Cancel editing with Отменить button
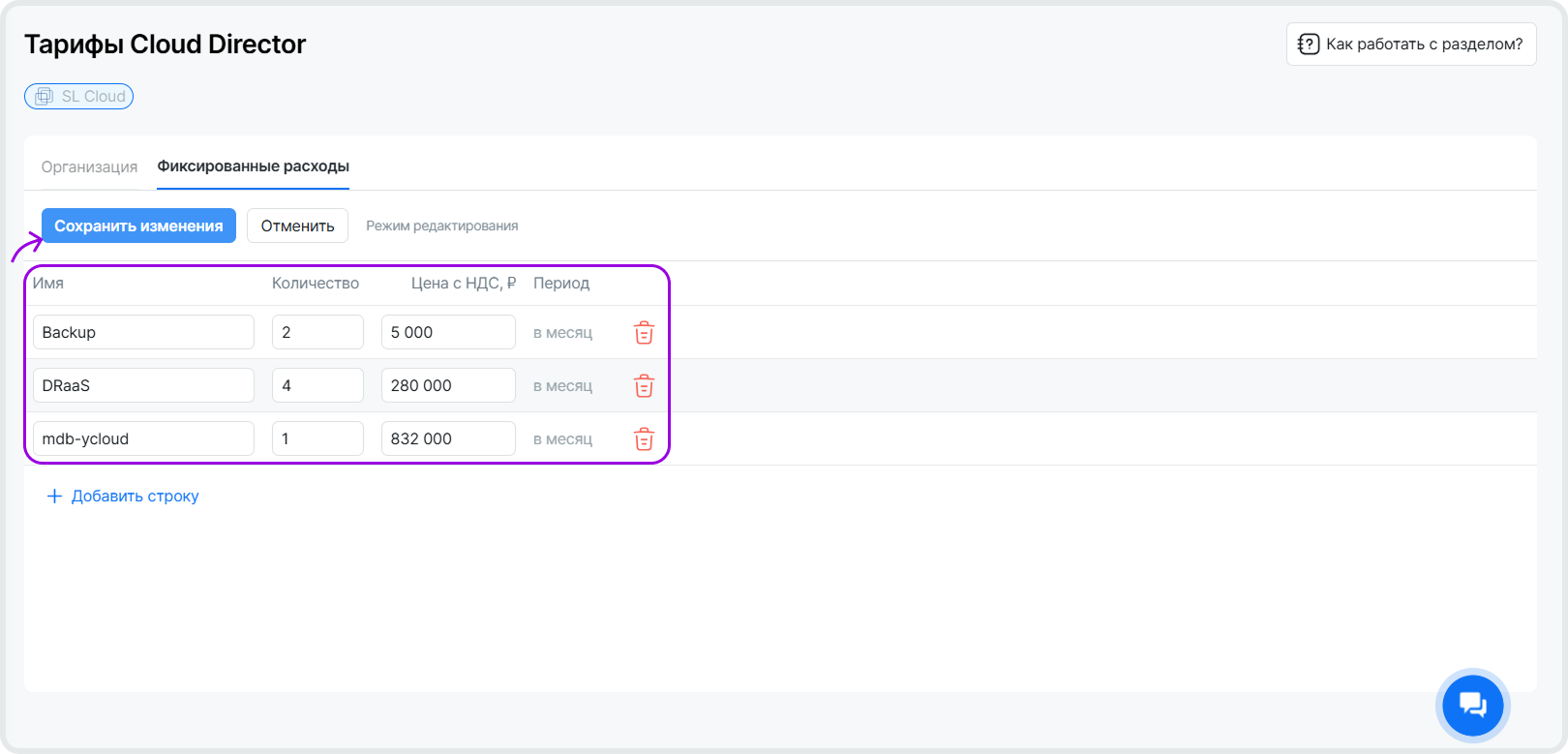The height and width of the screenshot is (754, 1568). tap(297, 226)
